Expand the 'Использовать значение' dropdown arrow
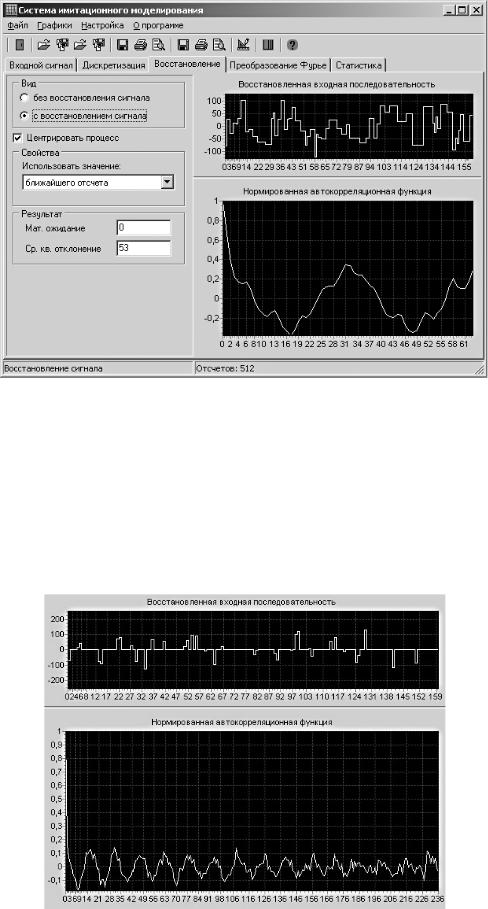Image resolution: width=488 pixels, height=909 pixels. coord(167,182)
